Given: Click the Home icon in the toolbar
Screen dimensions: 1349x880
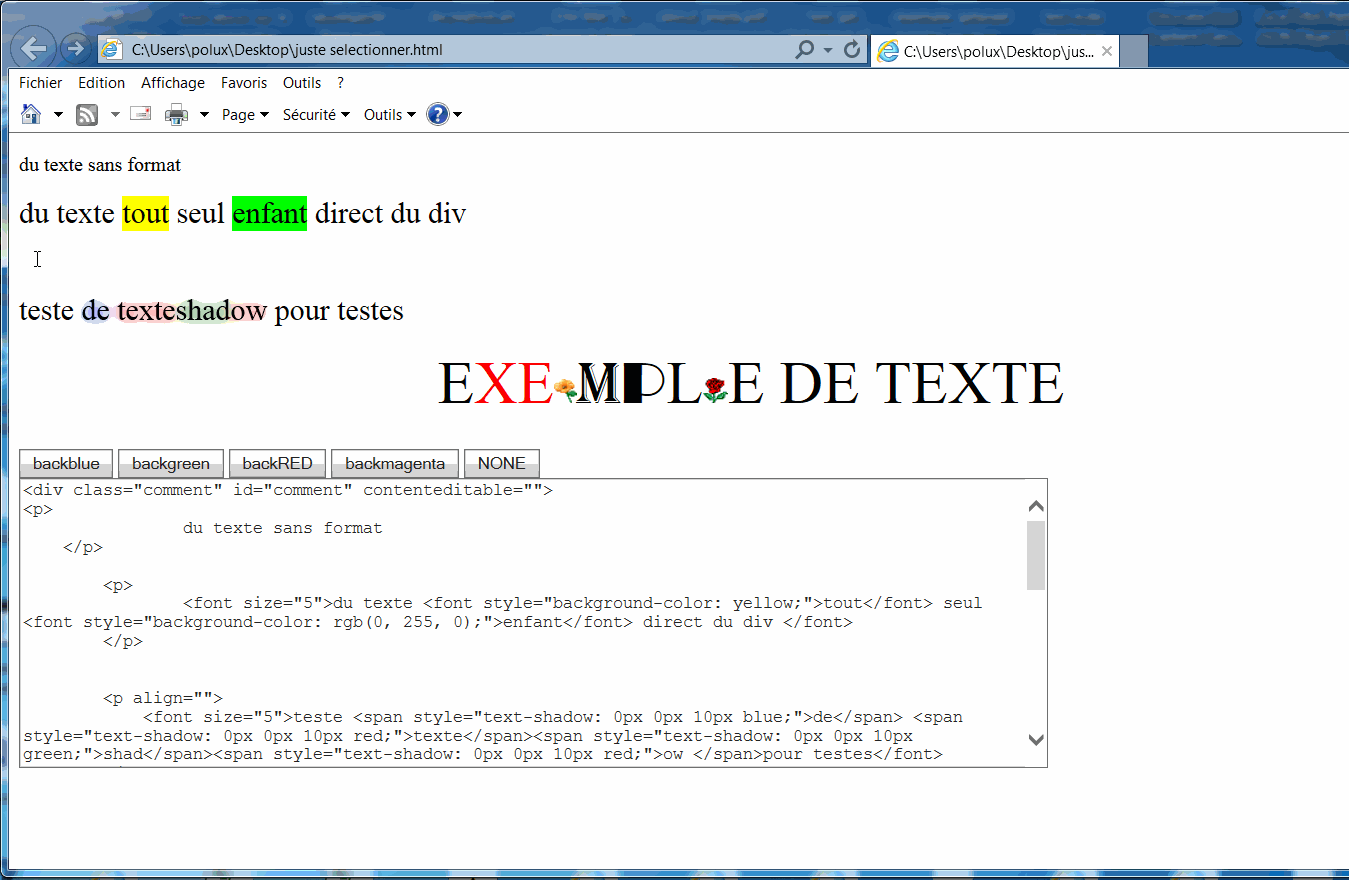Looking at the screenshot, I should coord(30,114).
